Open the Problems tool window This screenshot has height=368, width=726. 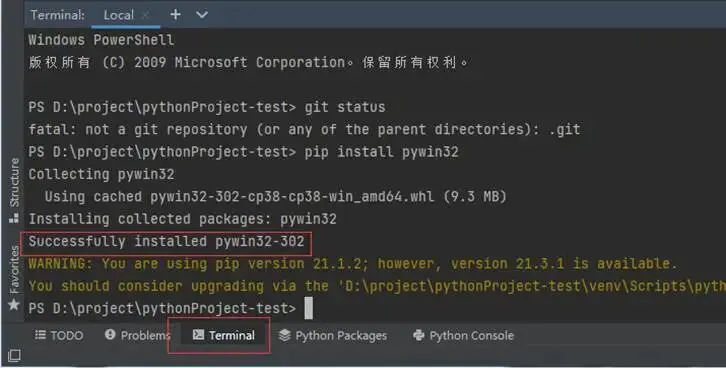[138, 336]
